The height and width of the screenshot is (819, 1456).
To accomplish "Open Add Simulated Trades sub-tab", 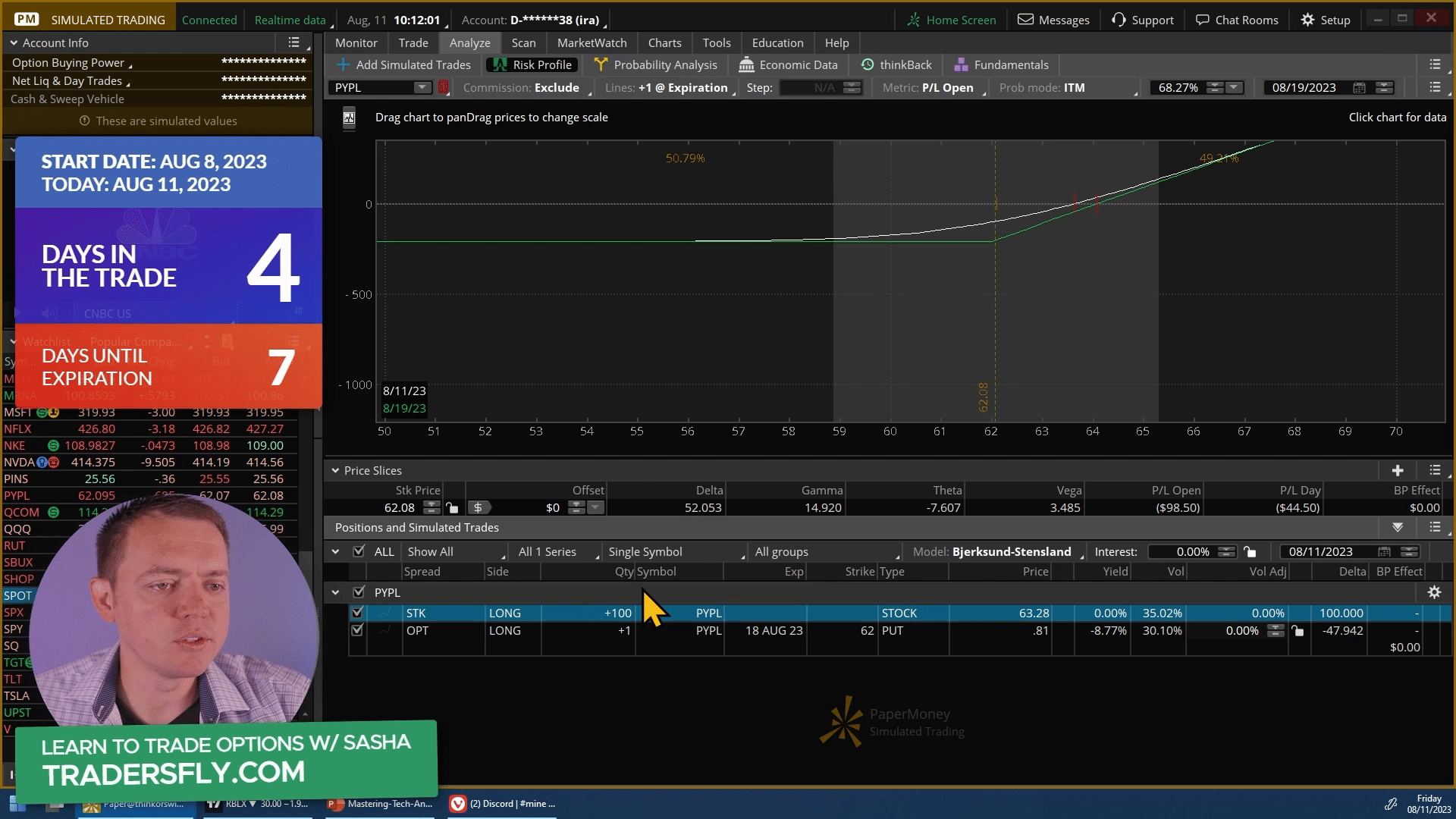I will tap(403, 65).
